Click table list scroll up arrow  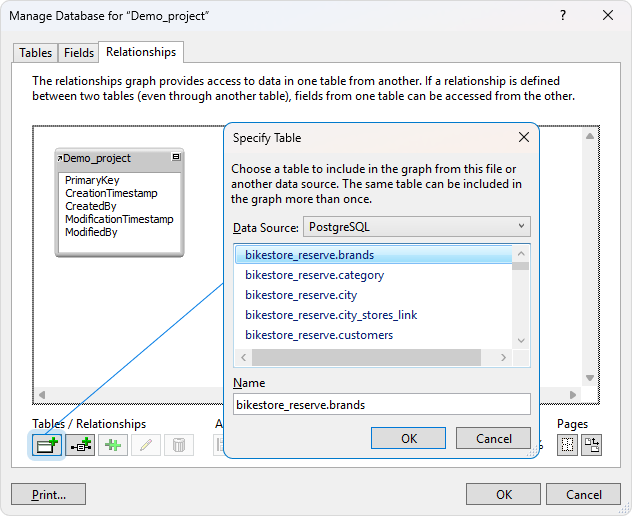(x=521, y=254)
